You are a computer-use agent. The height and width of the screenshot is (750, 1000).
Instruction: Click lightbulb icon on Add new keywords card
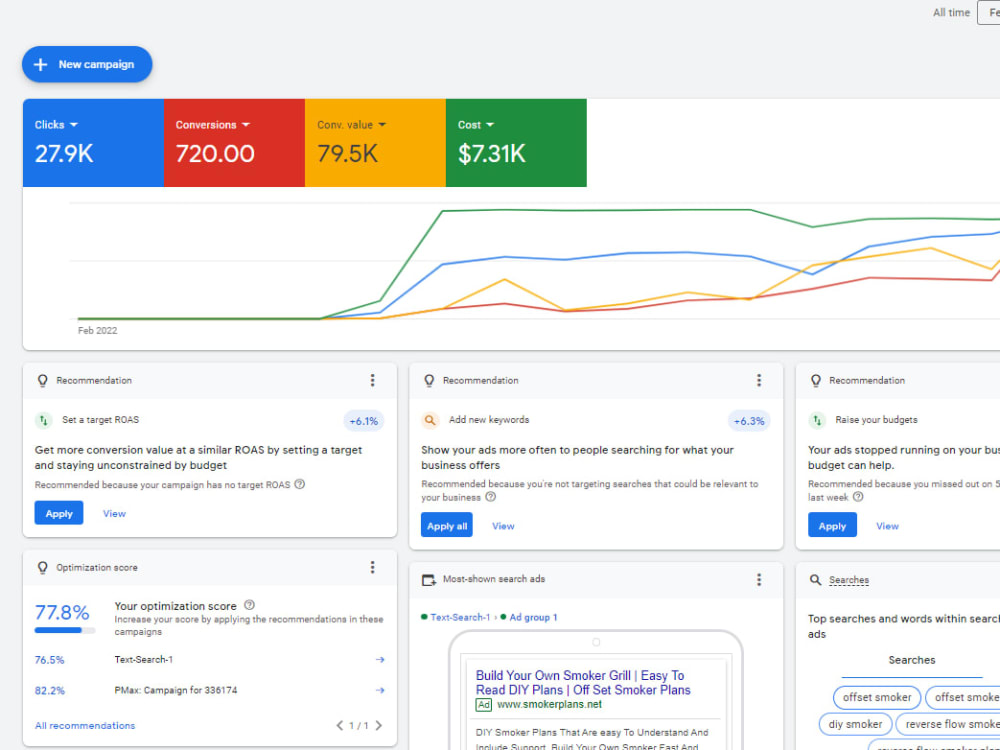click(429, 381)
